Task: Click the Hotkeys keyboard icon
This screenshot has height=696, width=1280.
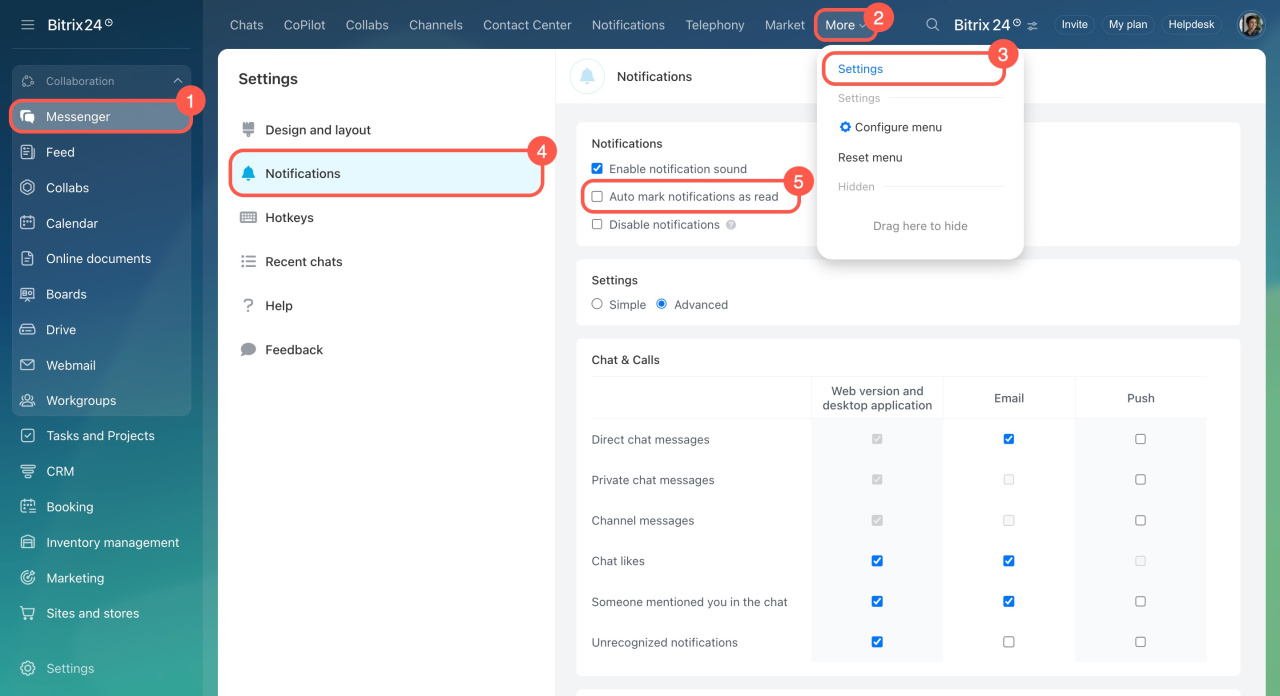Action: [248, 218]
